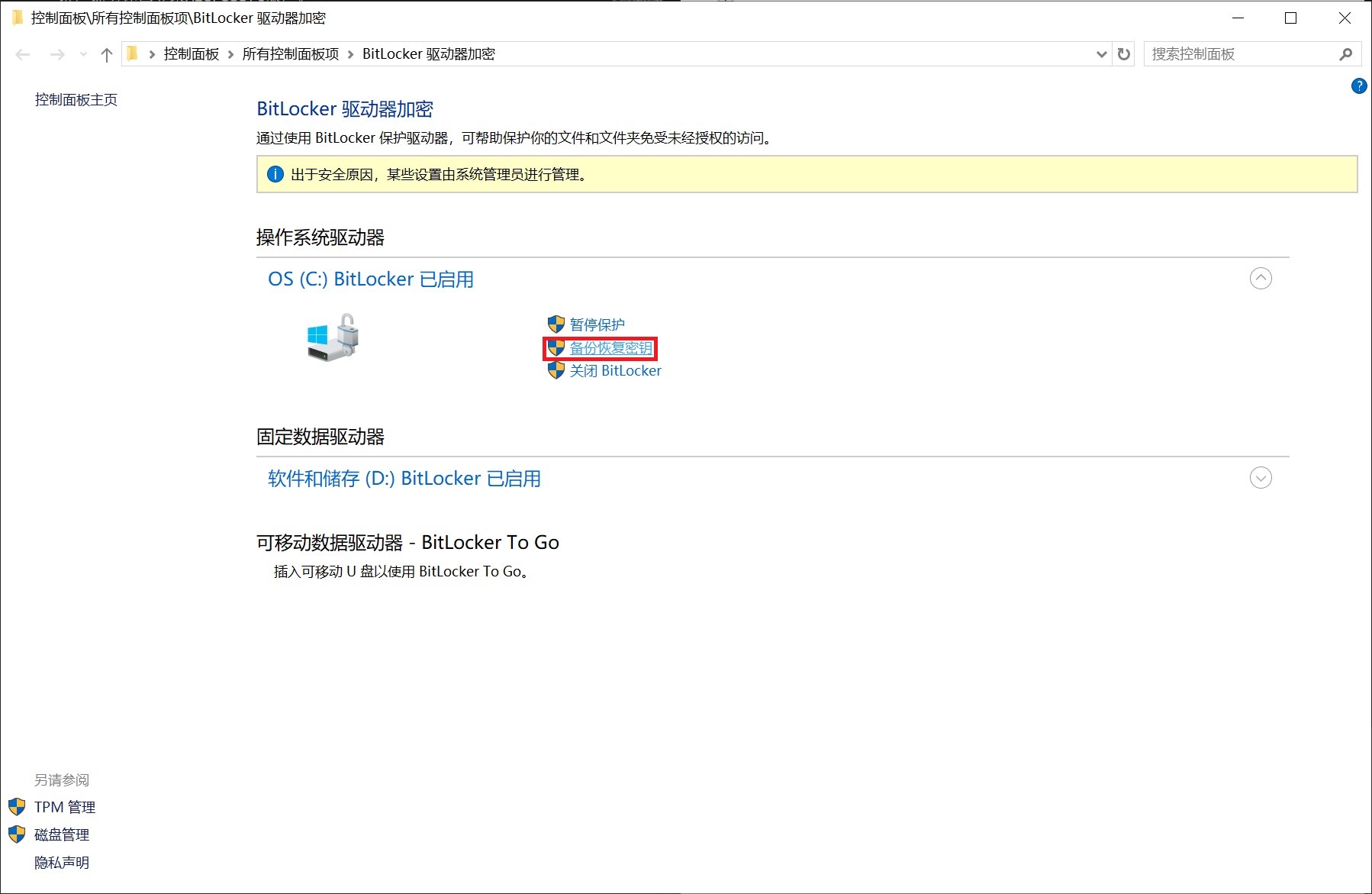Click the shield icon next to TPM 管理
Image resolution: width=1372 pixels, height=894 pixels.
pos(17,806)
